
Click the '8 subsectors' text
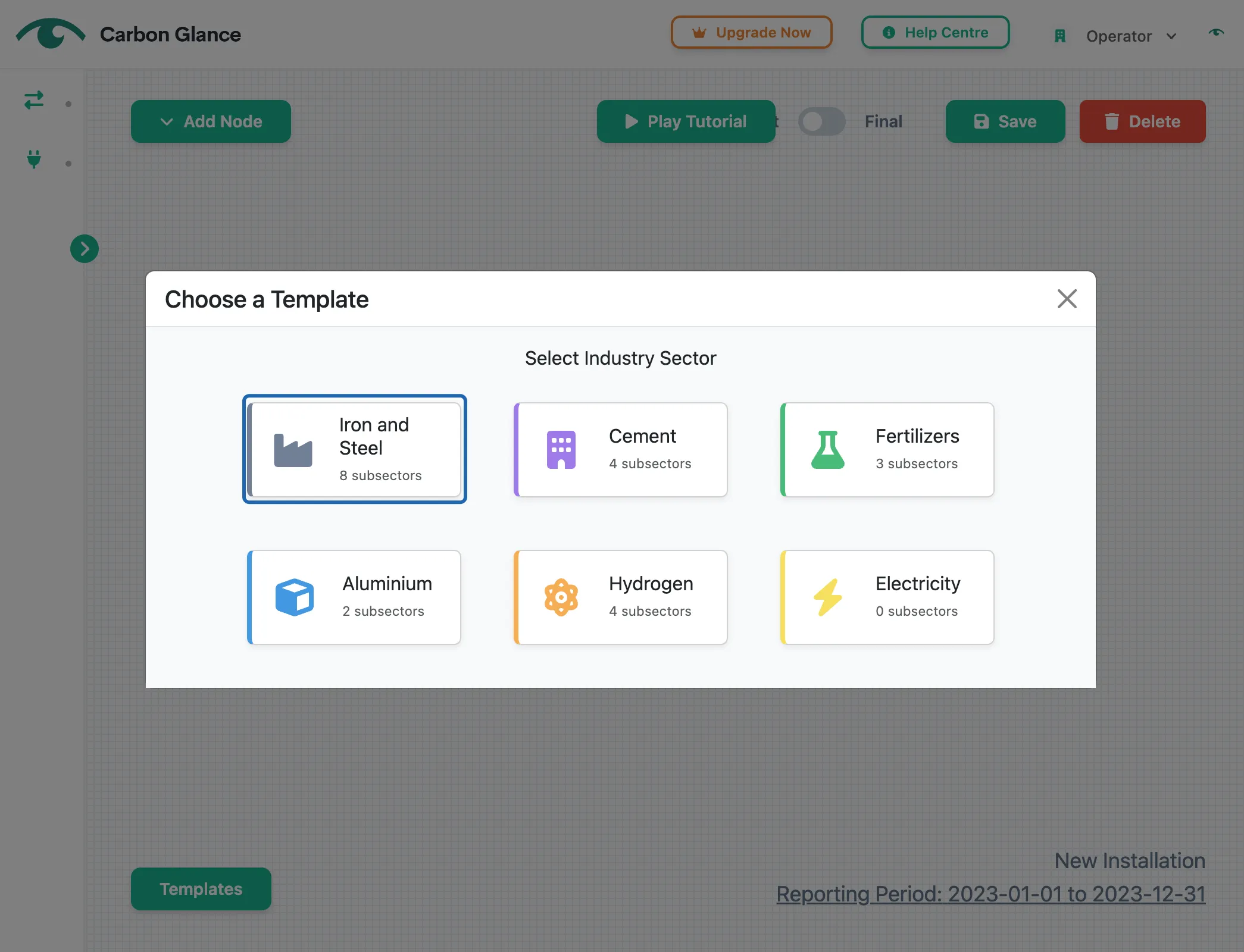(380, 475)
